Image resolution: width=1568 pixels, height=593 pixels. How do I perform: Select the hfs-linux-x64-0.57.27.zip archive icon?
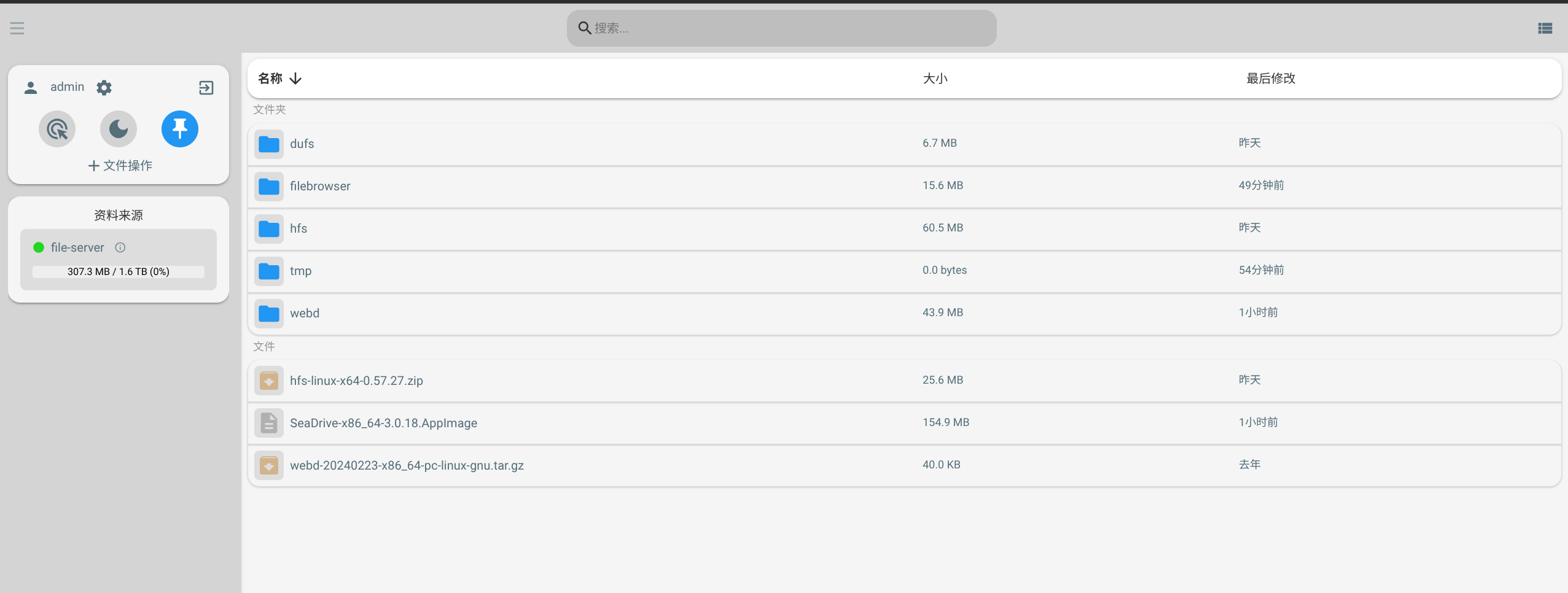click(x=269, y=381)
